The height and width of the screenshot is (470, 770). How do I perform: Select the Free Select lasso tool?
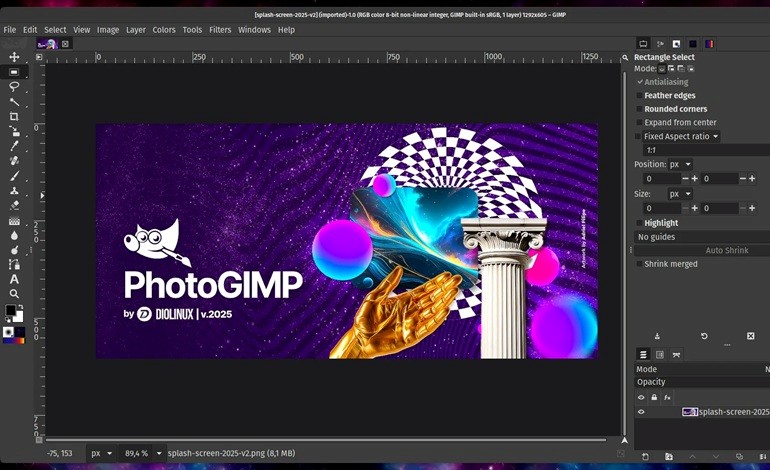(x=14, y=86)
